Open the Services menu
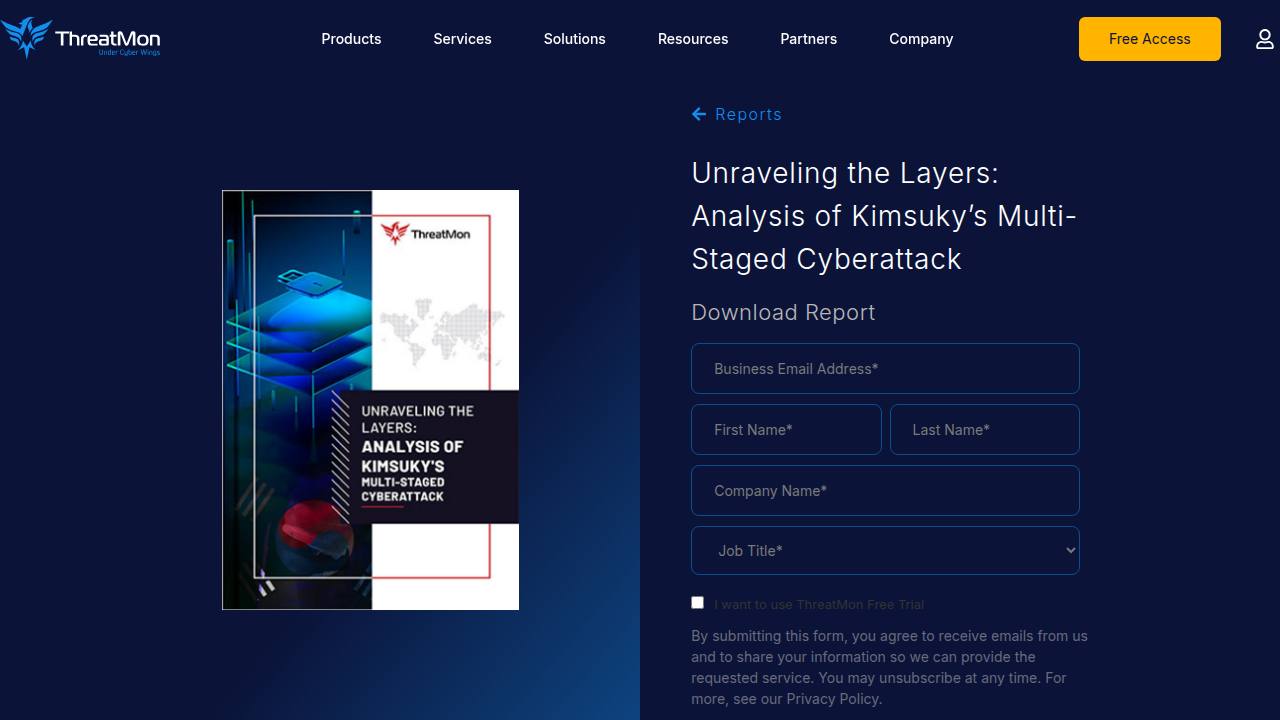The height and width of the screenshot is (720, 1280). (x=462, y=39)
